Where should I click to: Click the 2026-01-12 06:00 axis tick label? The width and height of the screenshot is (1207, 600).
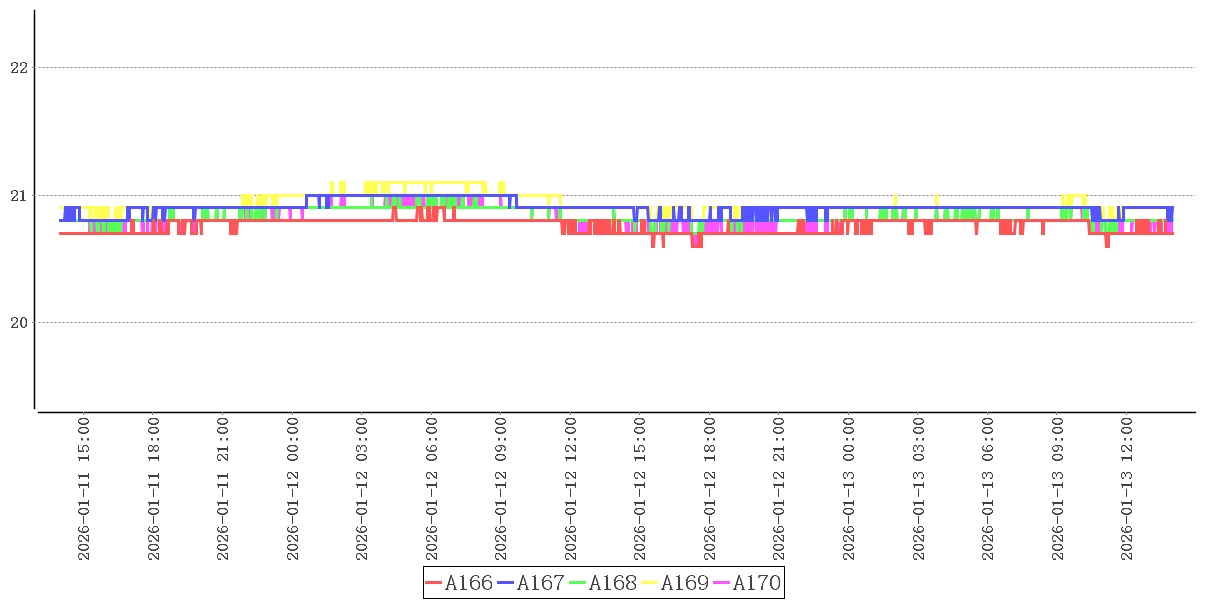[x=432, y=489]
